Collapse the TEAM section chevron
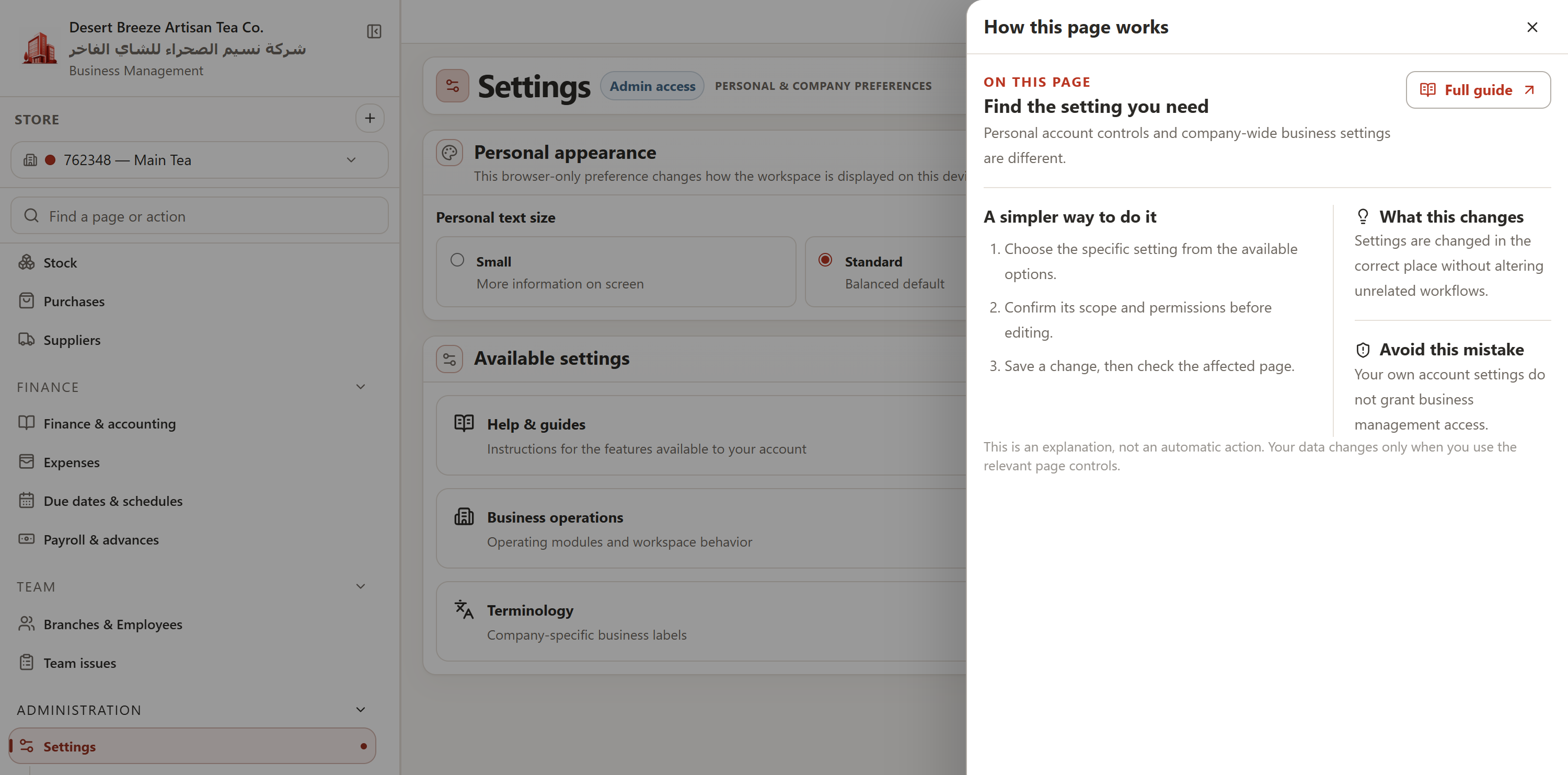 (360, 586)
